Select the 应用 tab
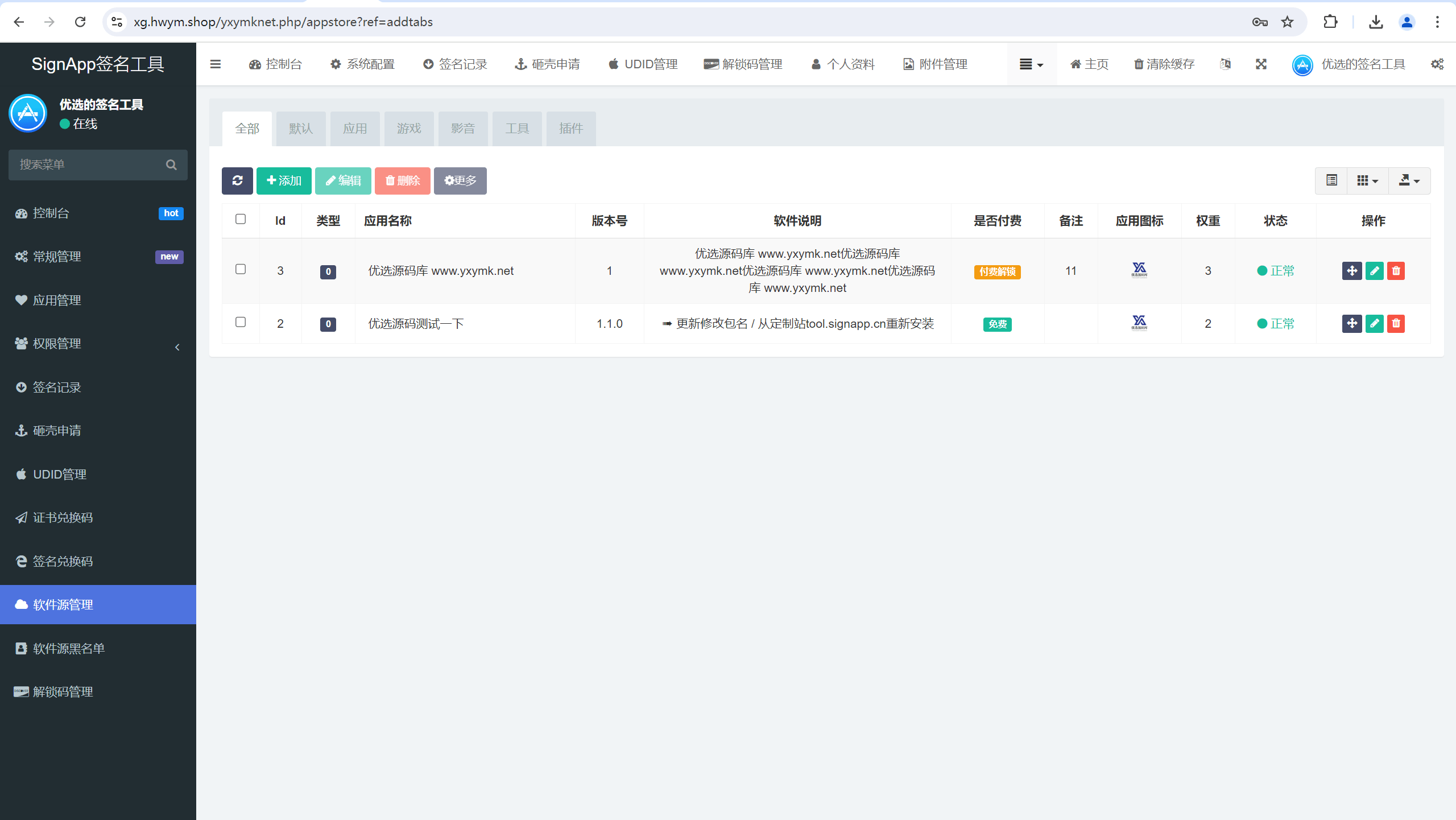 tap(355, 129)
